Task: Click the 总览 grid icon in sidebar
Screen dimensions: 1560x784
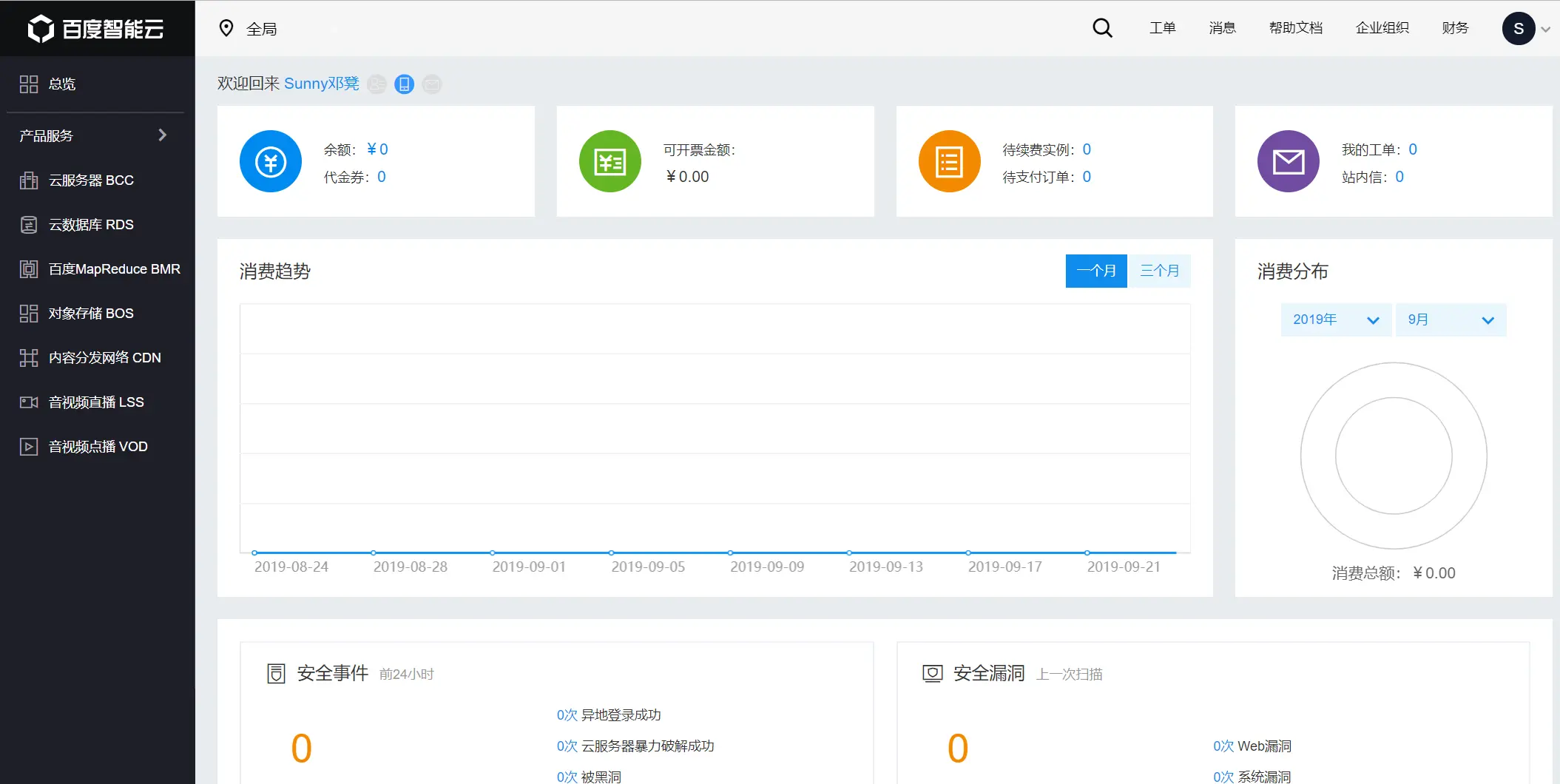Action: click(x=29, y=84)
